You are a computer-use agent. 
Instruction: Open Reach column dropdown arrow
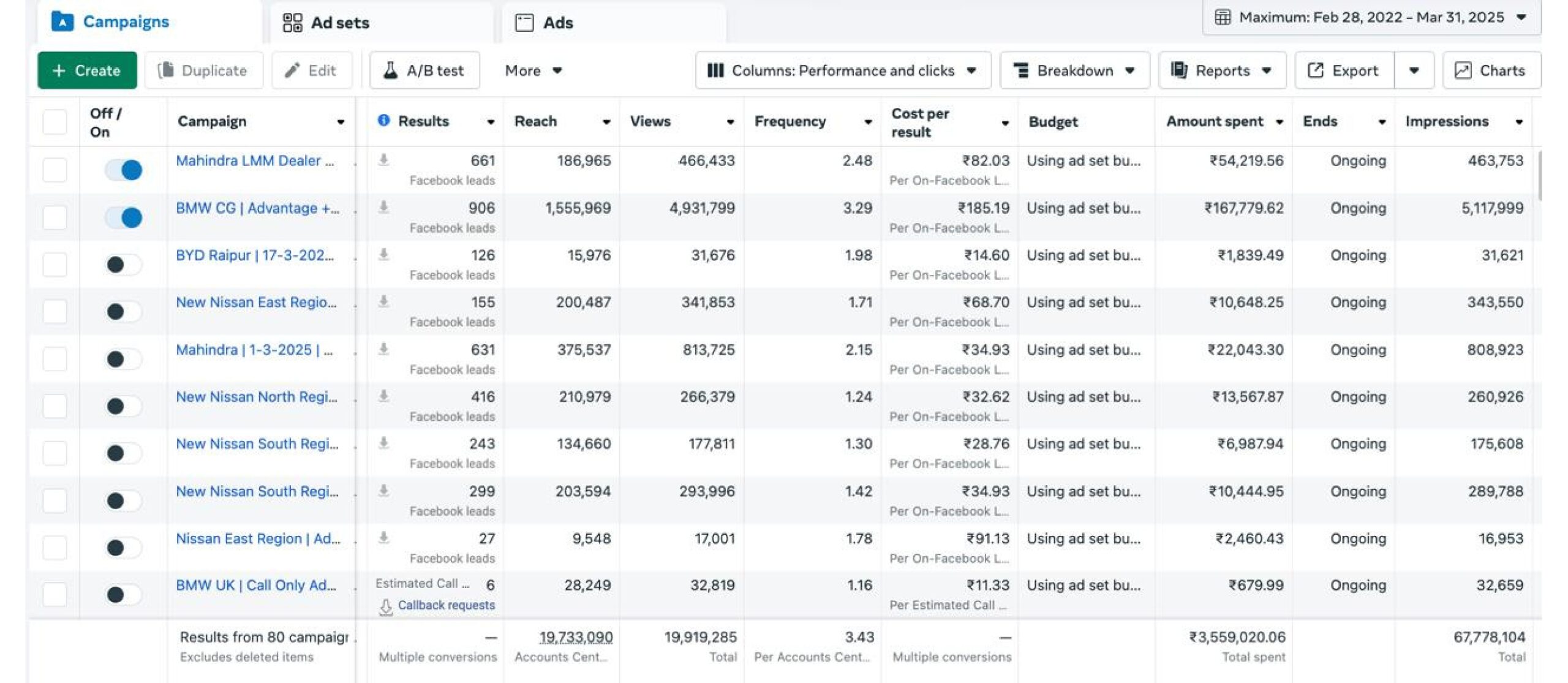(x=606, y=122)
